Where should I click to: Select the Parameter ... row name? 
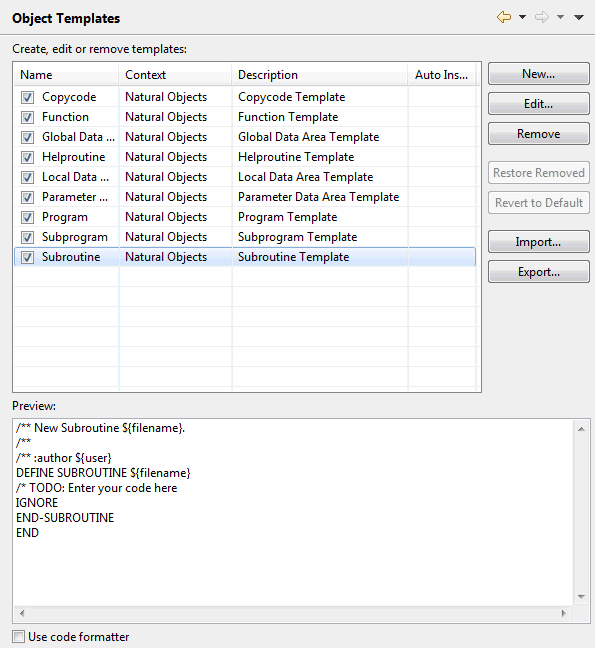pyautogui.click(x=75, y=197)
